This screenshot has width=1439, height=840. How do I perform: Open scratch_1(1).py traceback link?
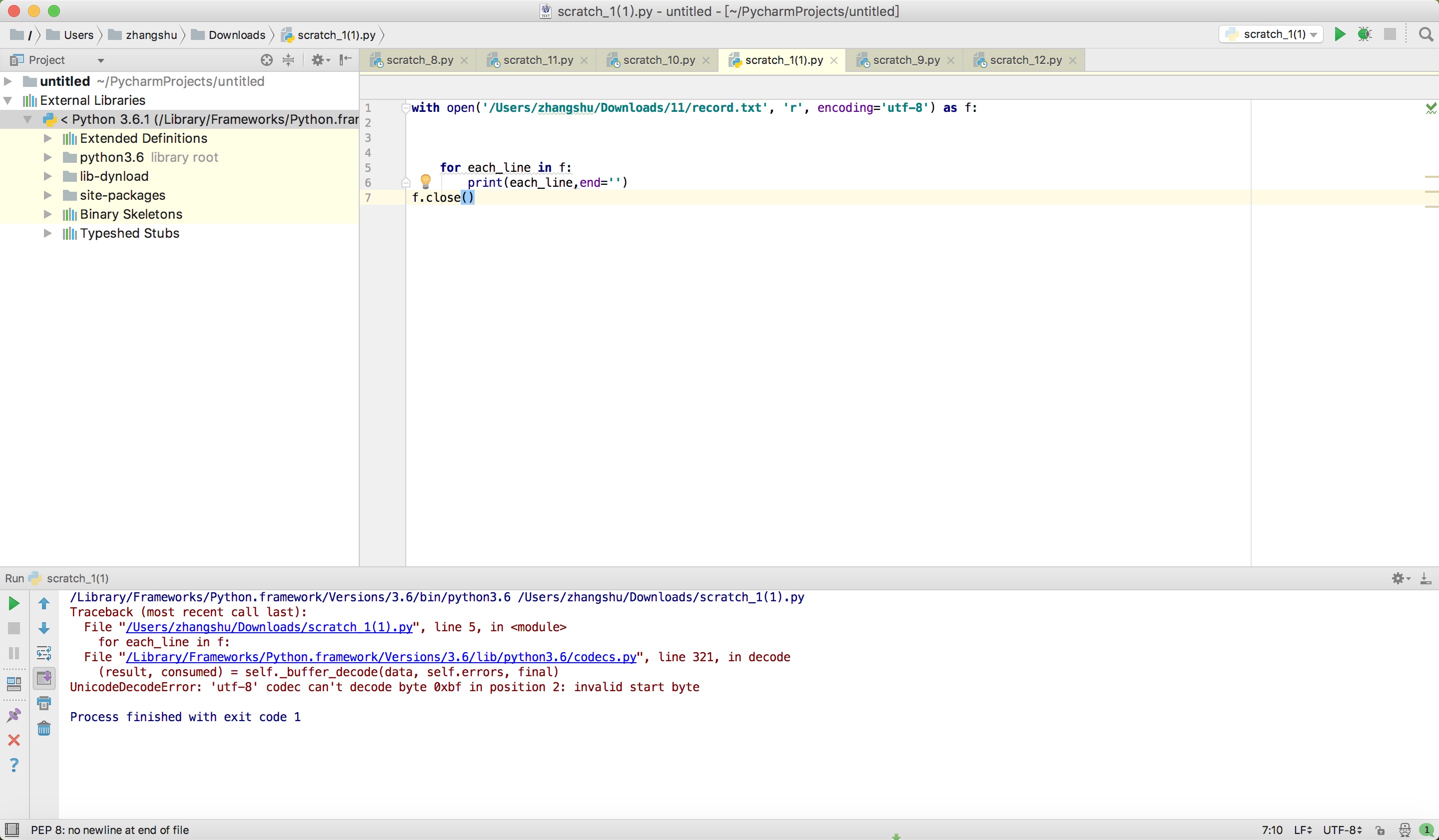click(x=269, y=627)
